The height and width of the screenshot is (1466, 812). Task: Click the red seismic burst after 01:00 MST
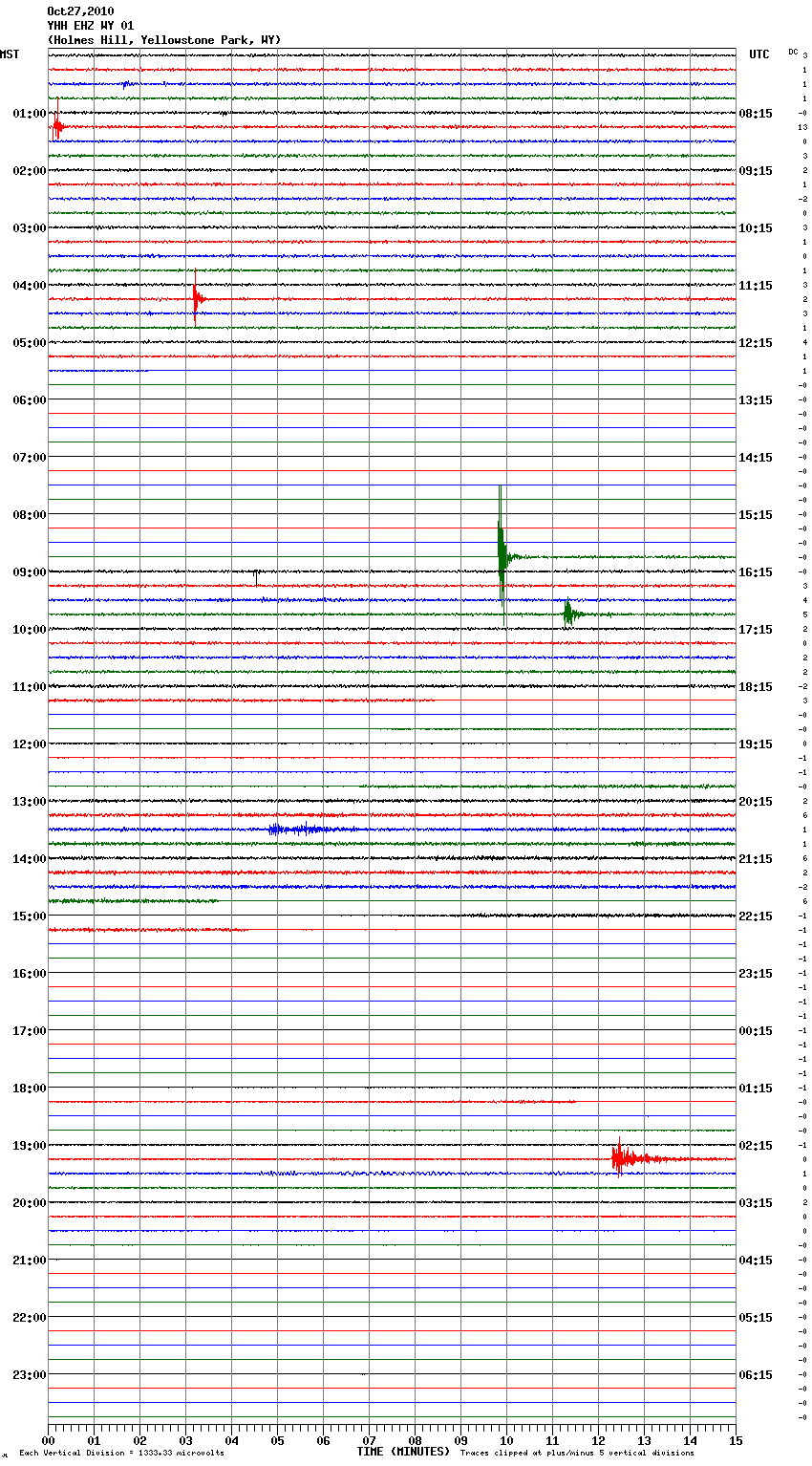point(58,121)
